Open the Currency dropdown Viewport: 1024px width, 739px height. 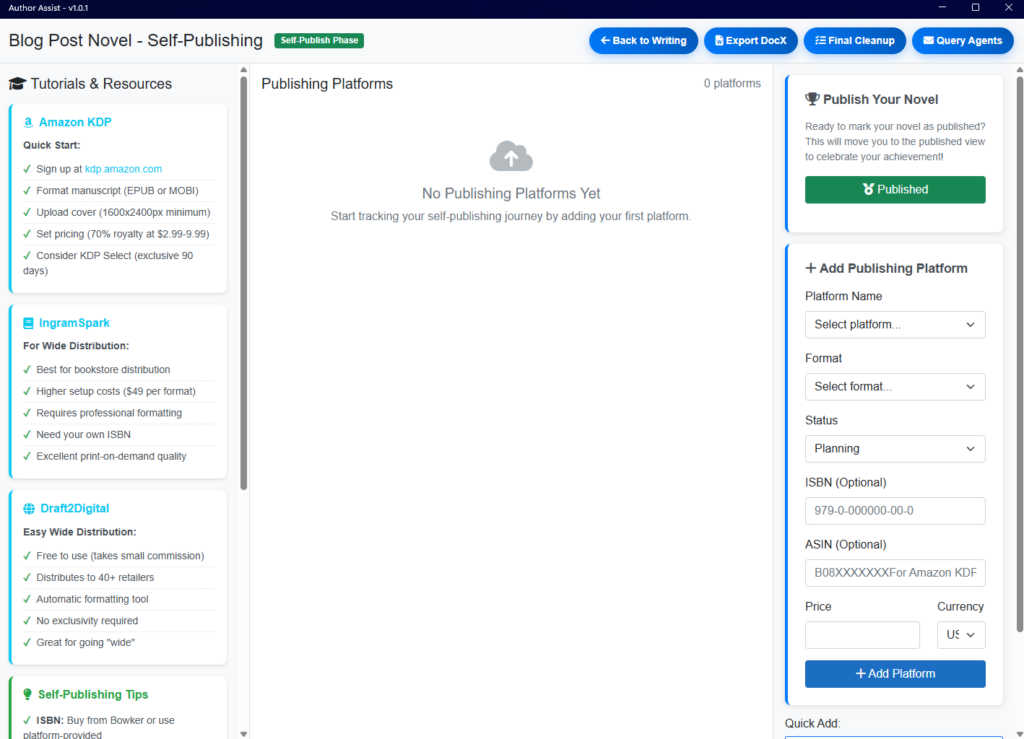(960, 635)
